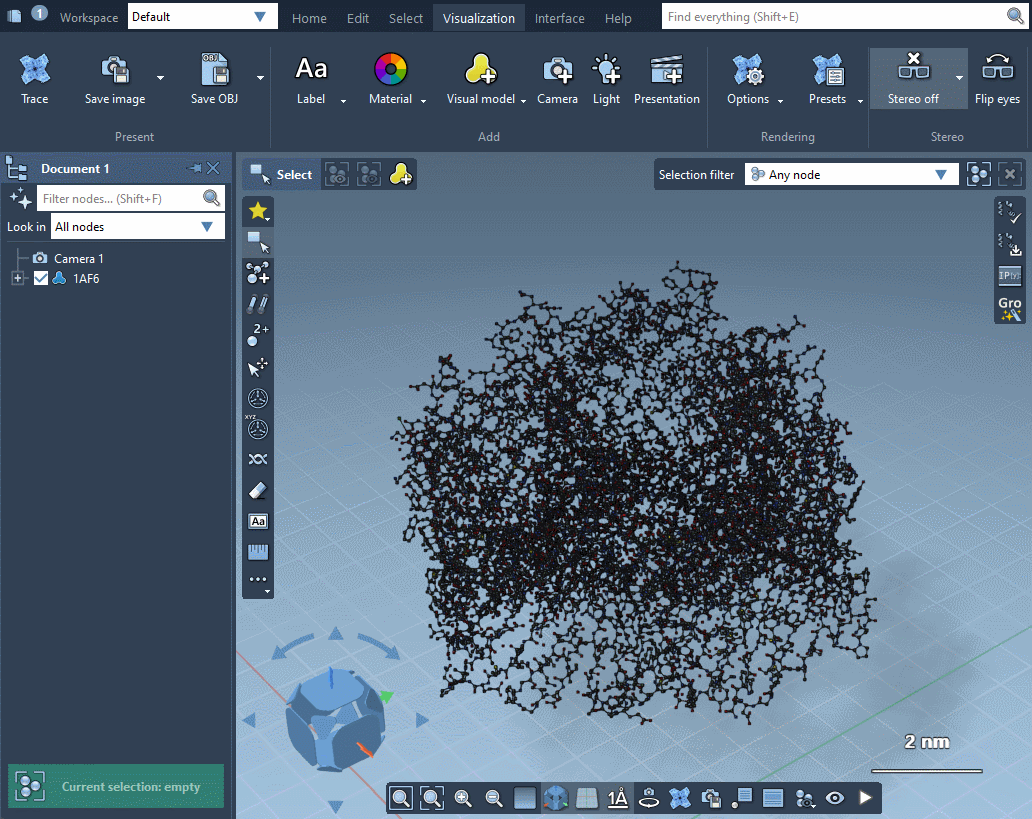Select the Eraser tool in left toolbar
The height and width of the screenshot is (819, 1032).
(258, 490)
